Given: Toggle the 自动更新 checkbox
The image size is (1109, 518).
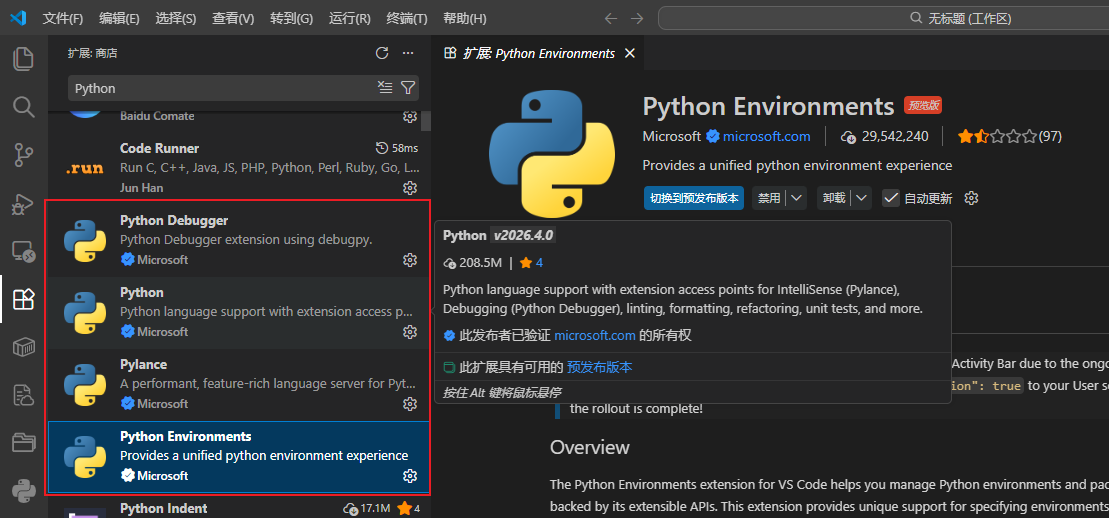Looking at the screenshot, I should [x=890, y=198].
